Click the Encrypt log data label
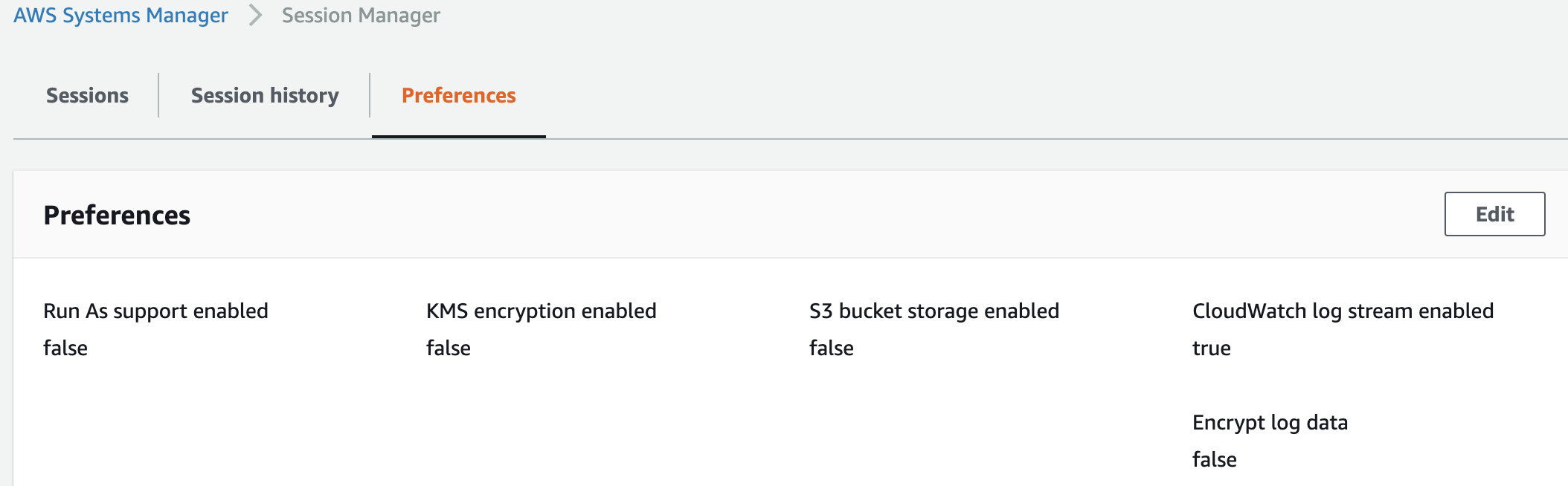Screen dimensions: 1568x486 click(x=1270, y=422)
